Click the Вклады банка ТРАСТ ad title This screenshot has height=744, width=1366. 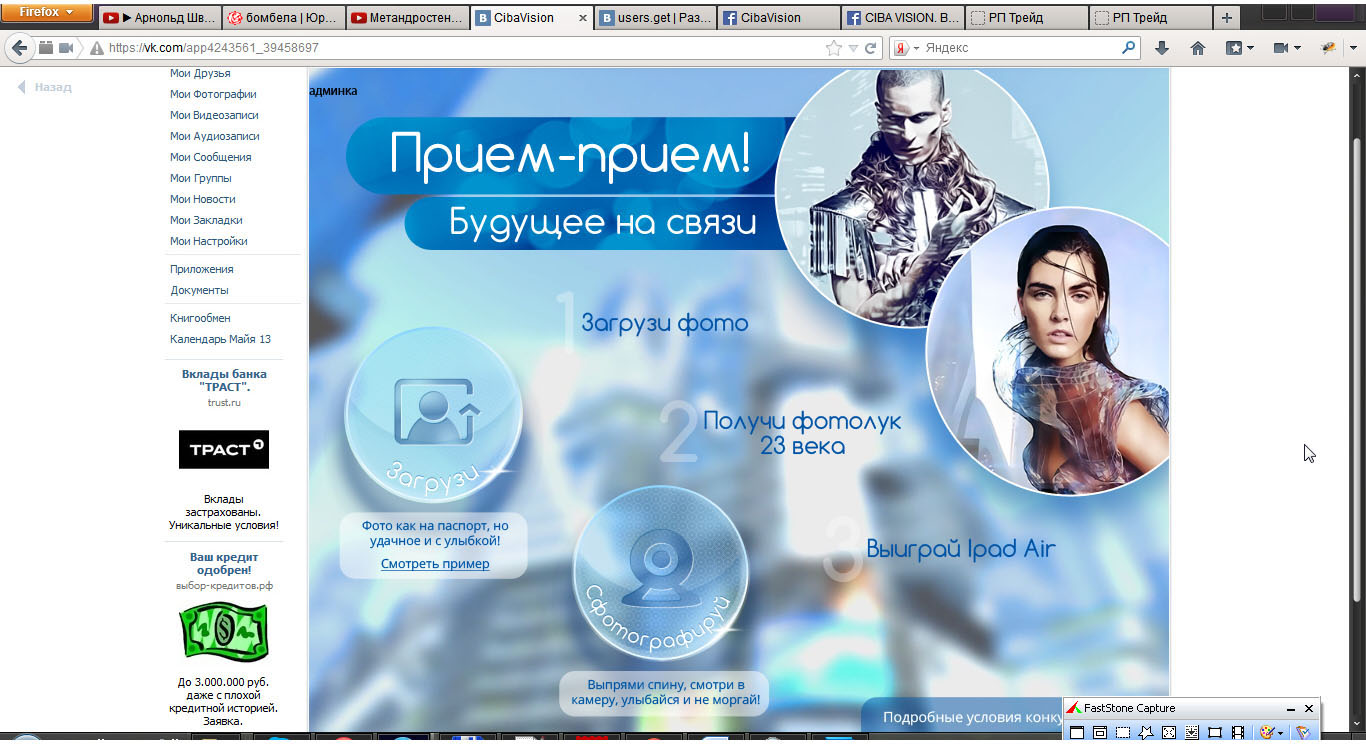(x=224, y=380)
